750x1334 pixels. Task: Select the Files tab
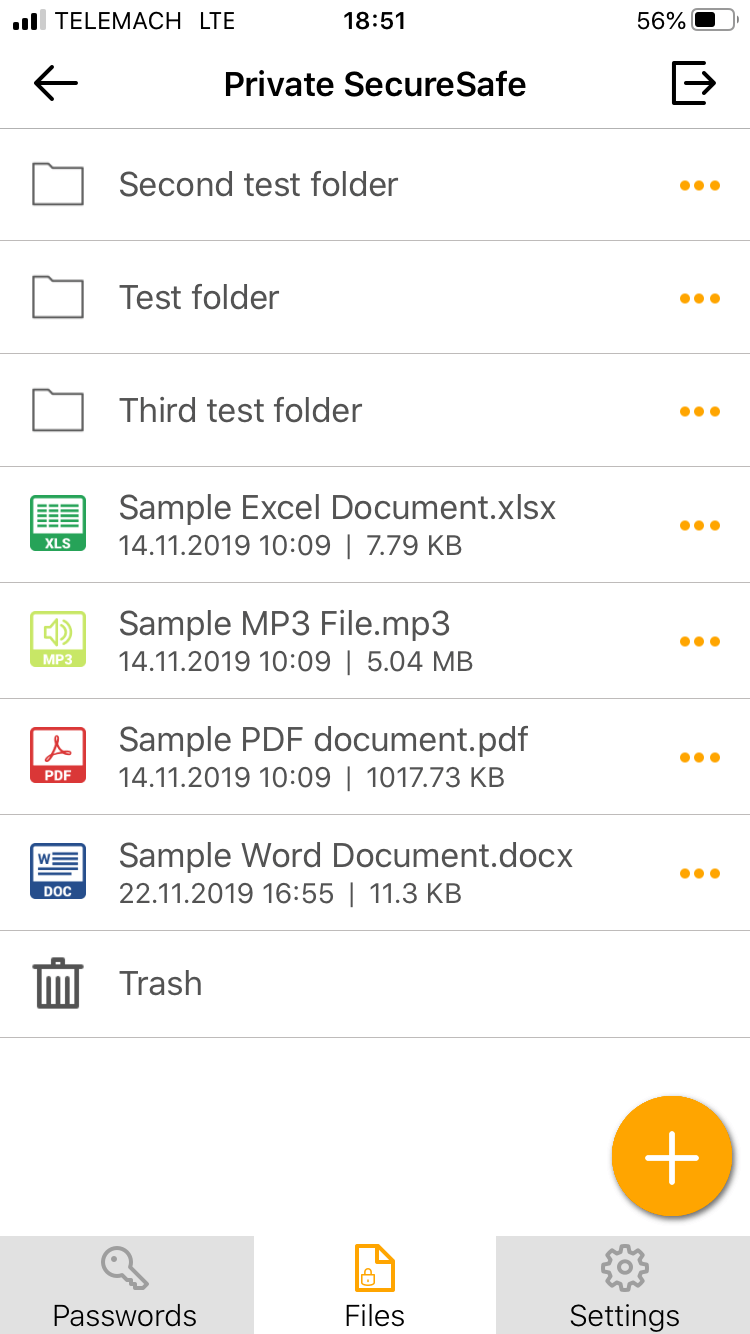[x=375, y=1286]
